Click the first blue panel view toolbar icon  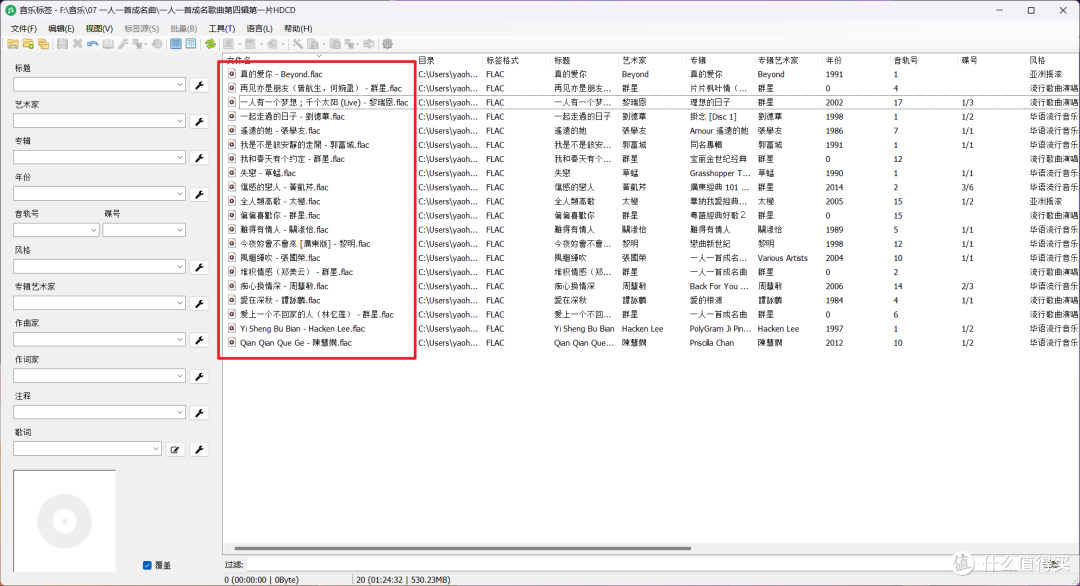click(x=176, y=44)
